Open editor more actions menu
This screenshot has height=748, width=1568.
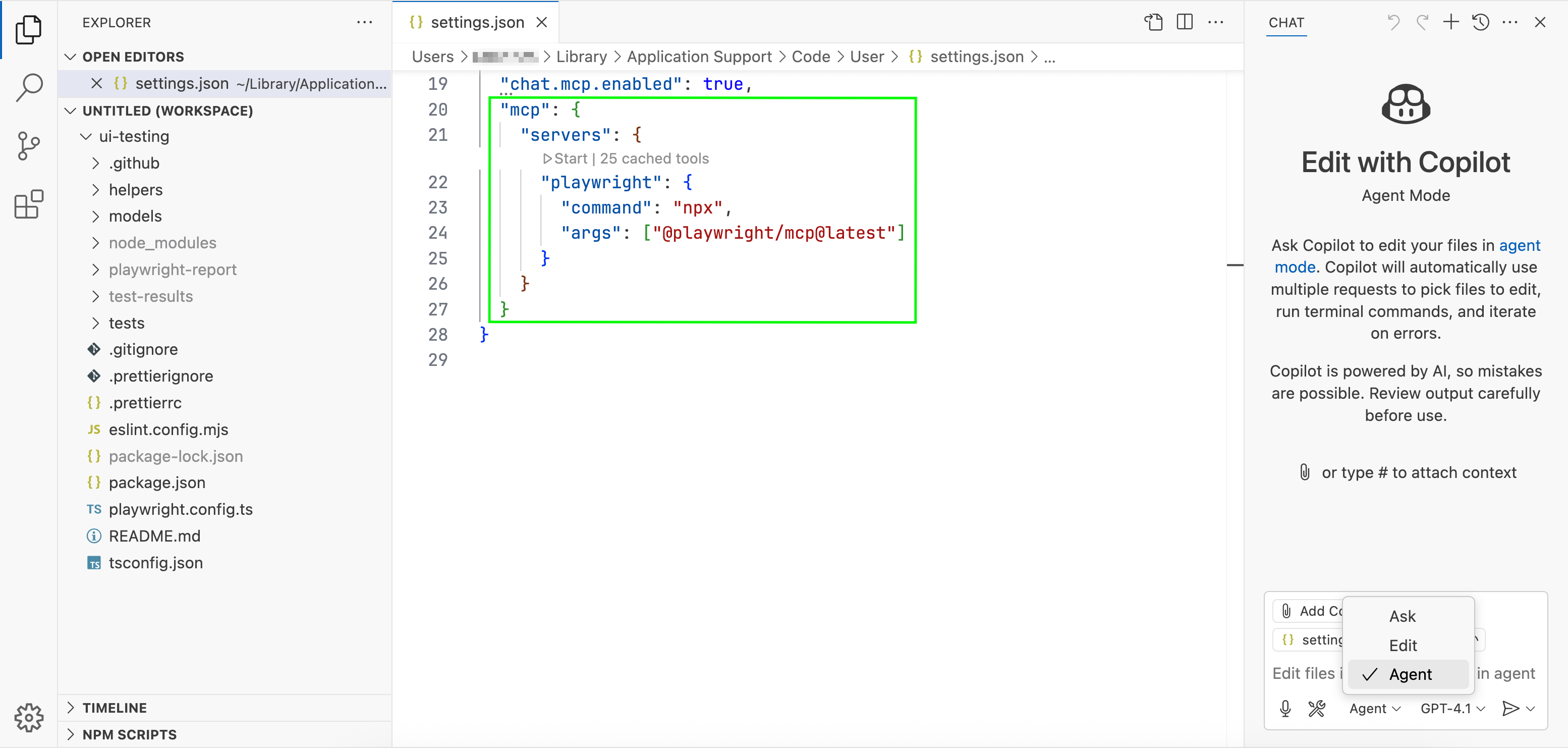(1215, 23)
